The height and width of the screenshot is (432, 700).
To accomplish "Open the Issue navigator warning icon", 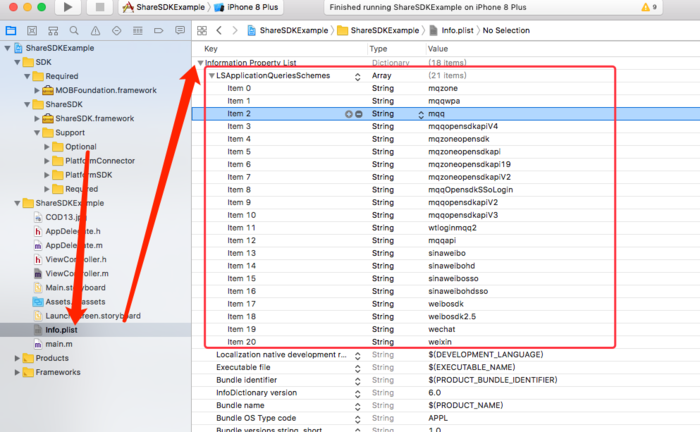I will tap(95, 30).
